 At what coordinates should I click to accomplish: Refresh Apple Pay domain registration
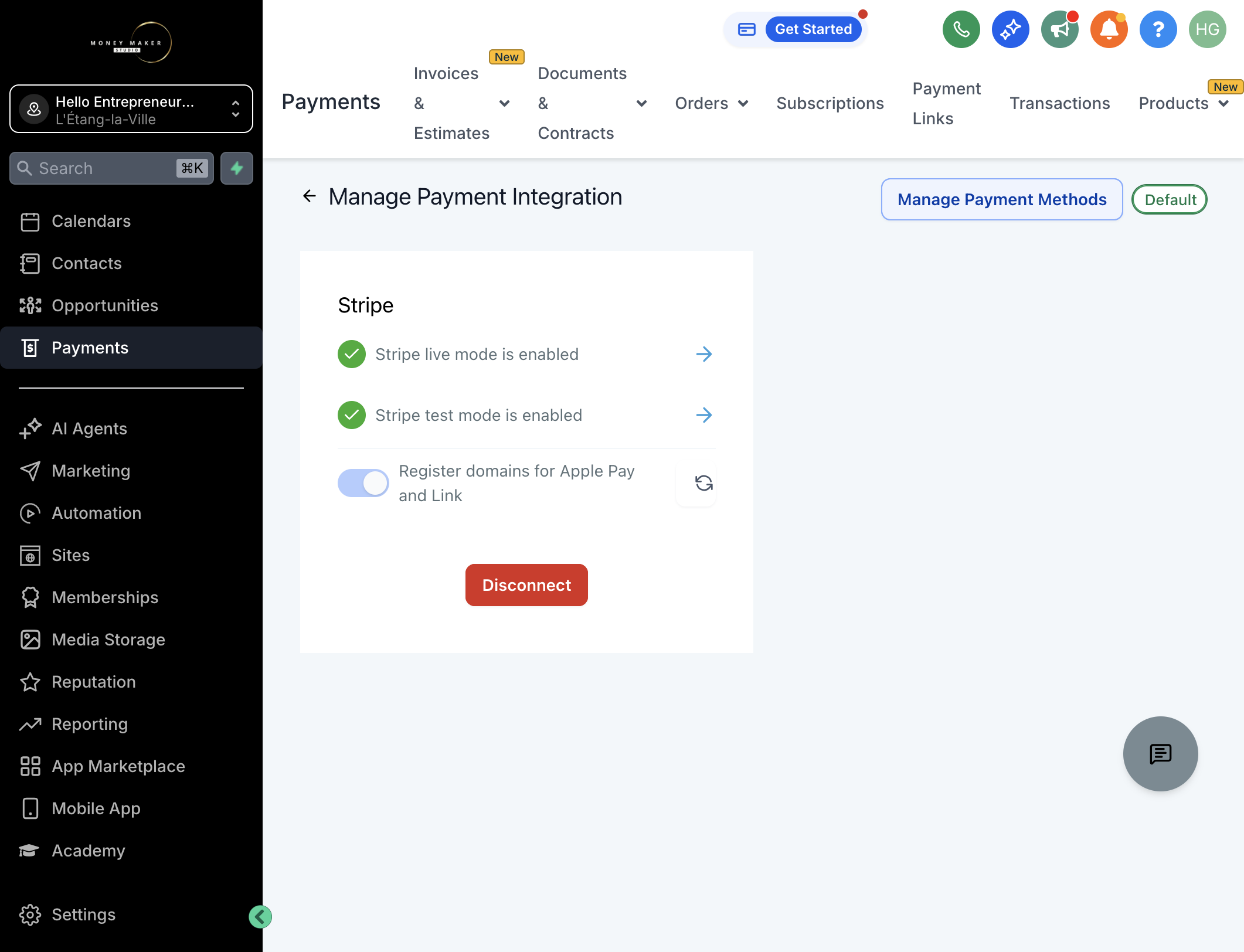point(703,483)
